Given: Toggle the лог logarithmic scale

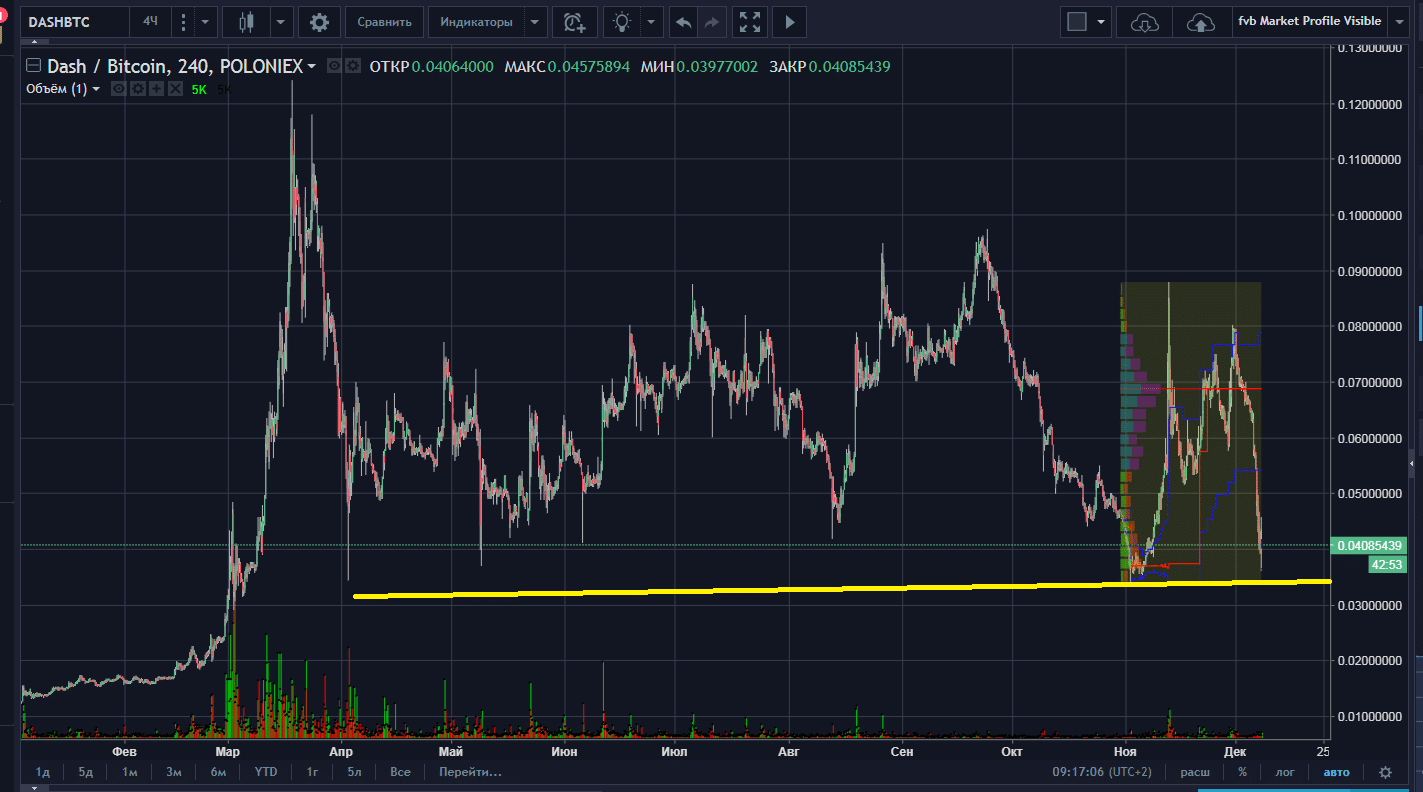Looking at the screenshot, I should point(1284,772).
